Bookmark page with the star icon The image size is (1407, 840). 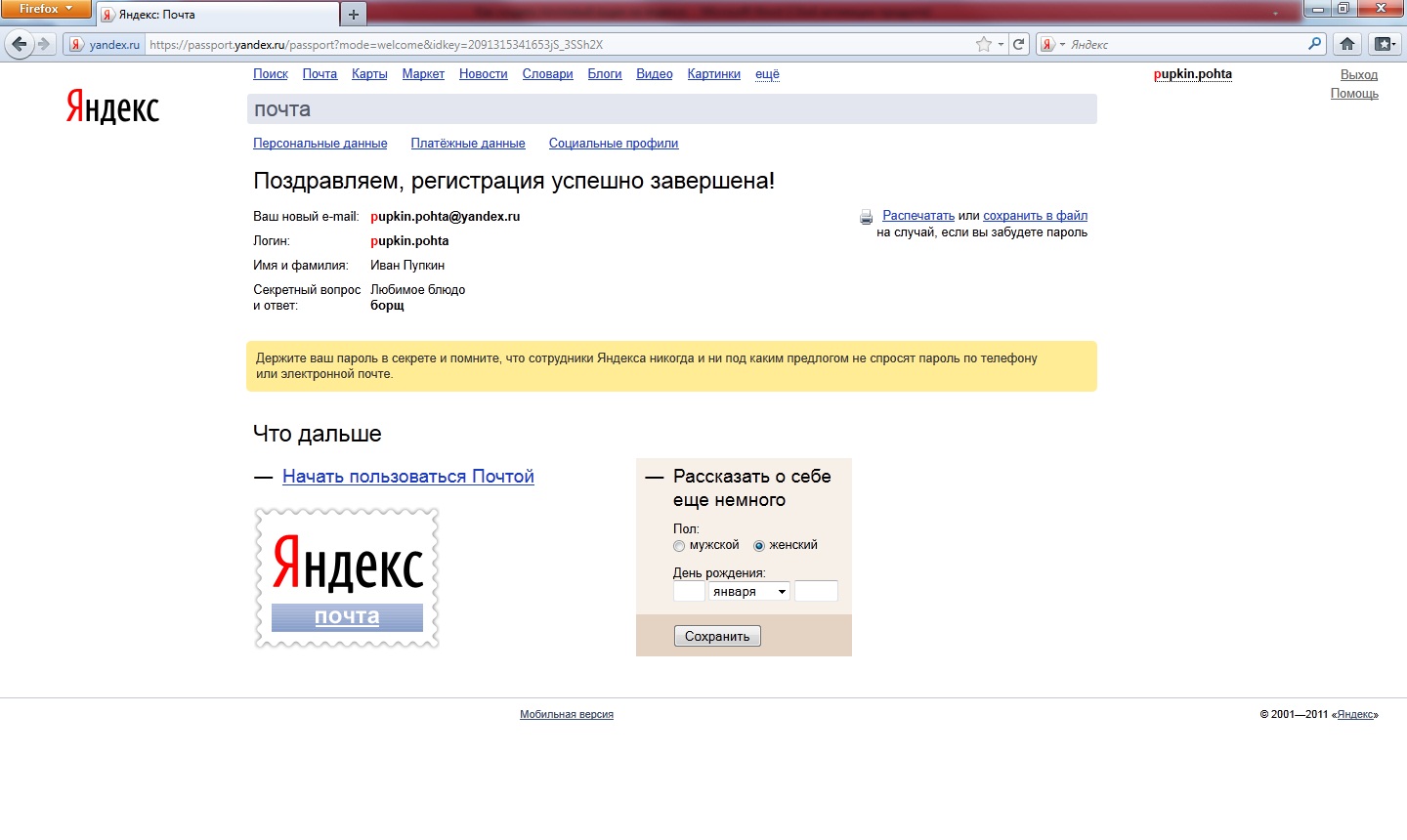coord(984,44)
